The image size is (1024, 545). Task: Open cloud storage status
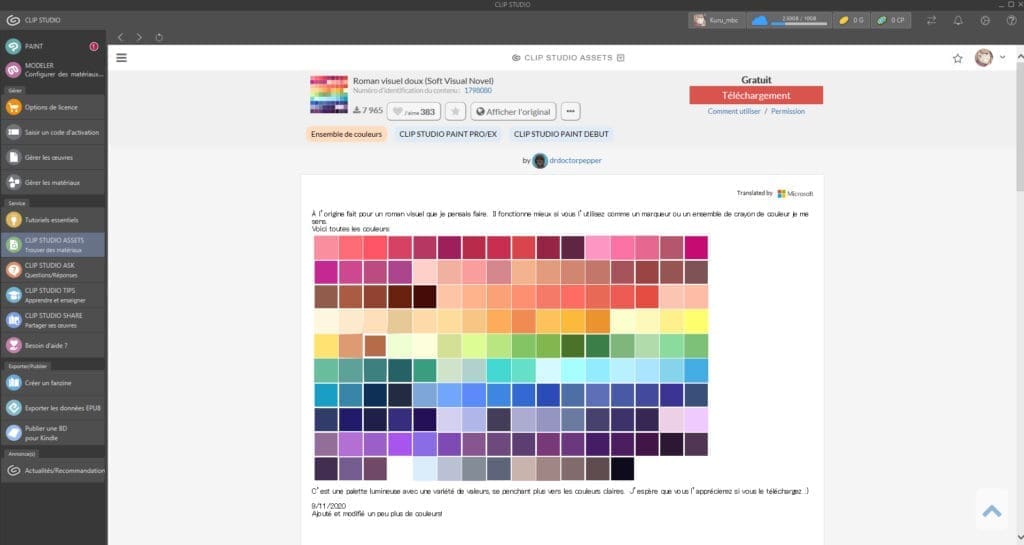(x=789, y=20)
